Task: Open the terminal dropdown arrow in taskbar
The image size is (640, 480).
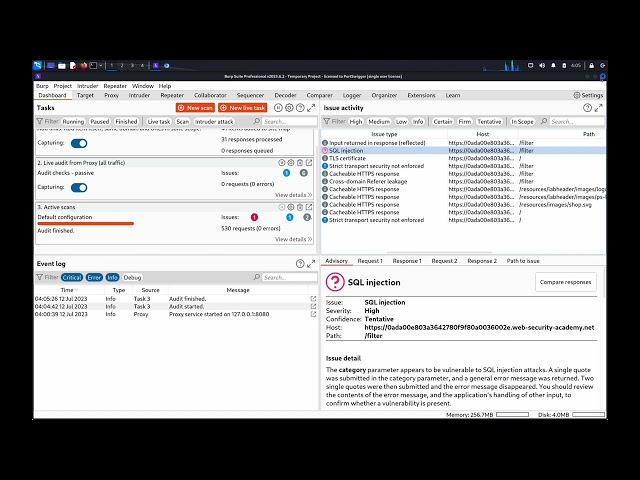Action: pos(100,65)
